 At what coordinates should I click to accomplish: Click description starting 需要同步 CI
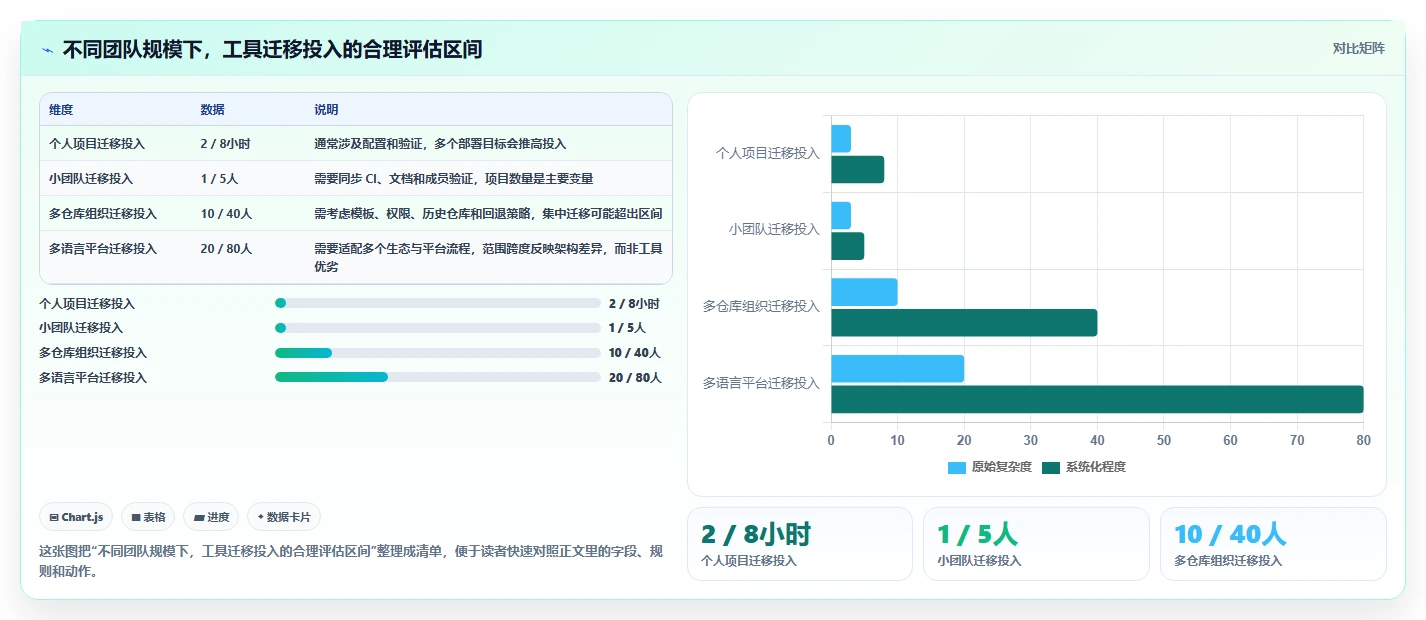pyautogui.click(x=453, y=179)
